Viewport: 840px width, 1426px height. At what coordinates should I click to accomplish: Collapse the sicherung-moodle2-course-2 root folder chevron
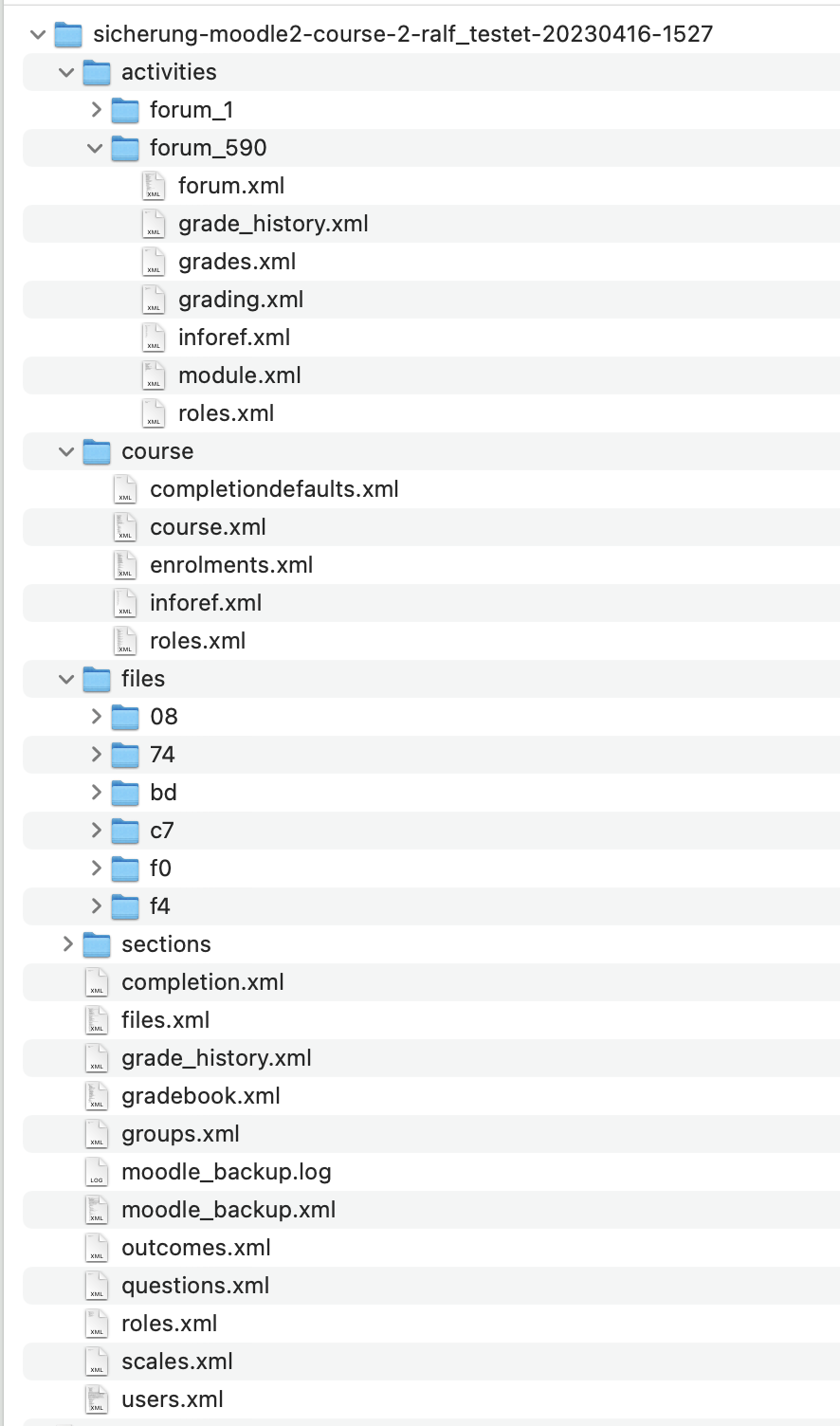click(x=38, y=34)
